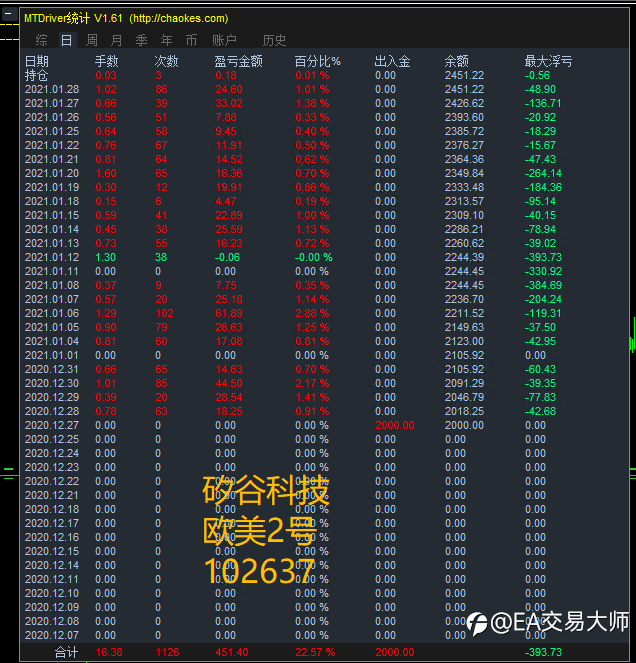
Task: Click profit value 44.50
Action: click(x=229, y=383)
